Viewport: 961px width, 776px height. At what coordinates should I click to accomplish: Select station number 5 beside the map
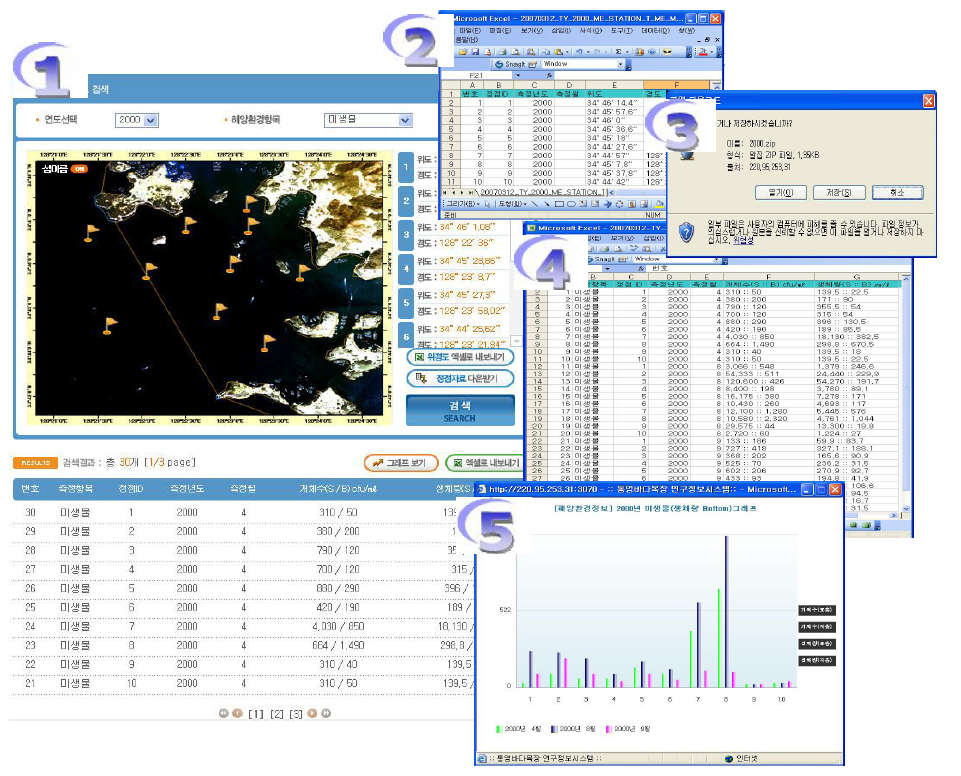(x=406, y=303)
